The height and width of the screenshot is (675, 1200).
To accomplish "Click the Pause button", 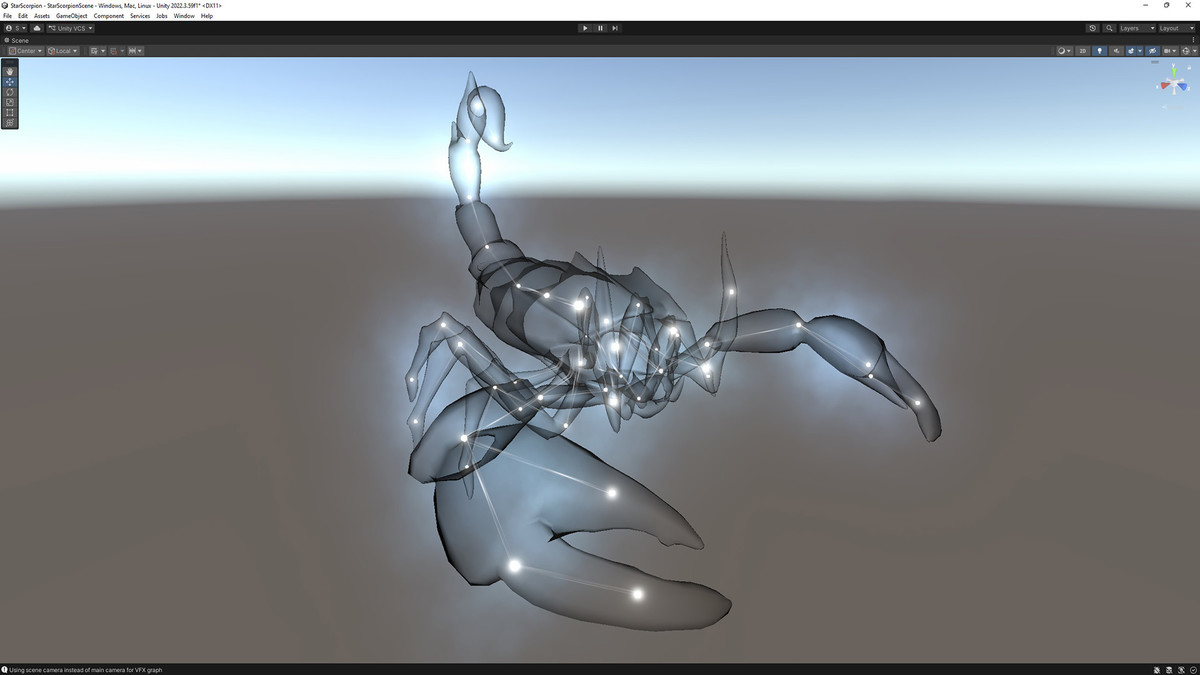I will tap(600, 28).
